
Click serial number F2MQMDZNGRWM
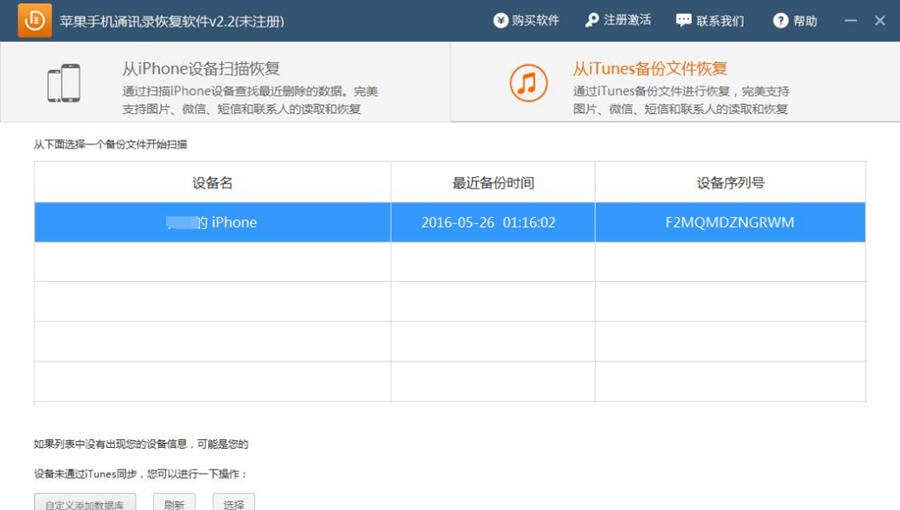730,223
